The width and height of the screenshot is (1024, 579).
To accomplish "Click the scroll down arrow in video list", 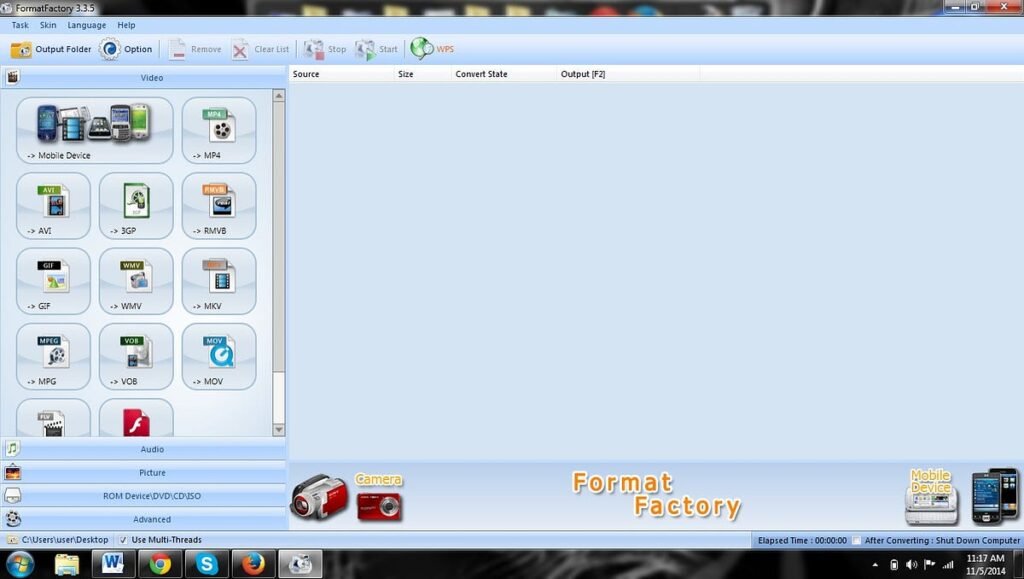I will [x=279, y=430].
